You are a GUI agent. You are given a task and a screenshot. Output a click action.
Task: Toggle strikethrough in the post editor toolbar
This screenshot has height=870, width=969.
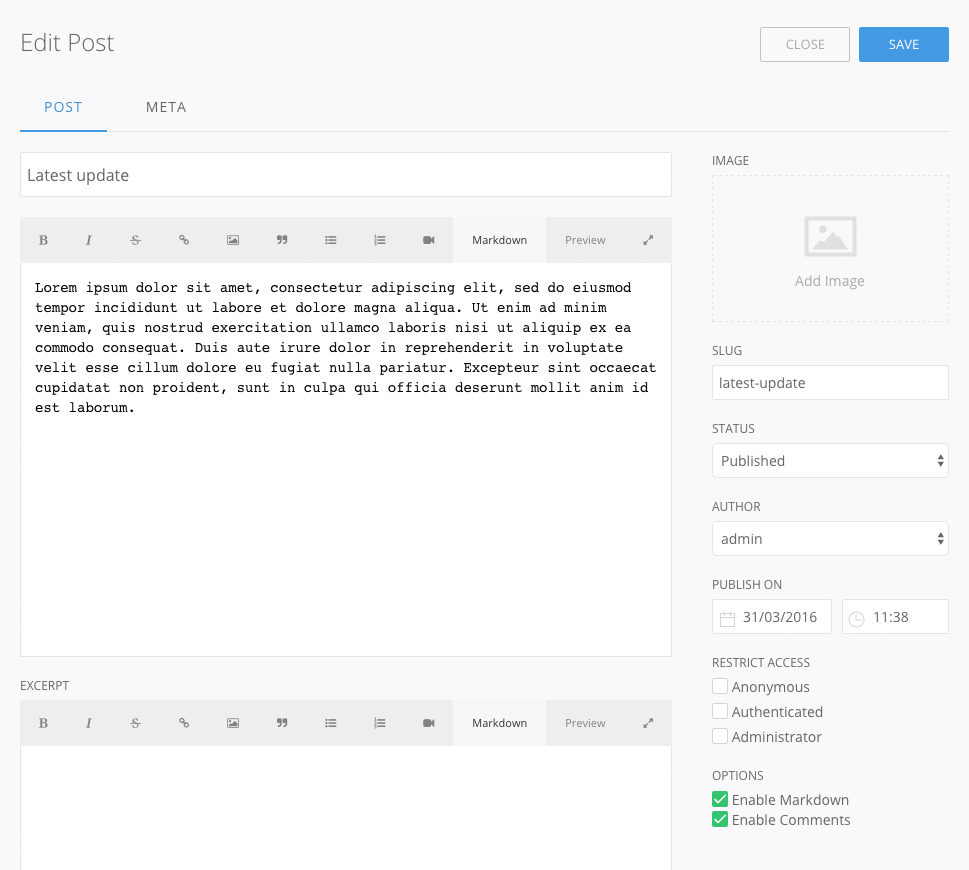[135, 240]
